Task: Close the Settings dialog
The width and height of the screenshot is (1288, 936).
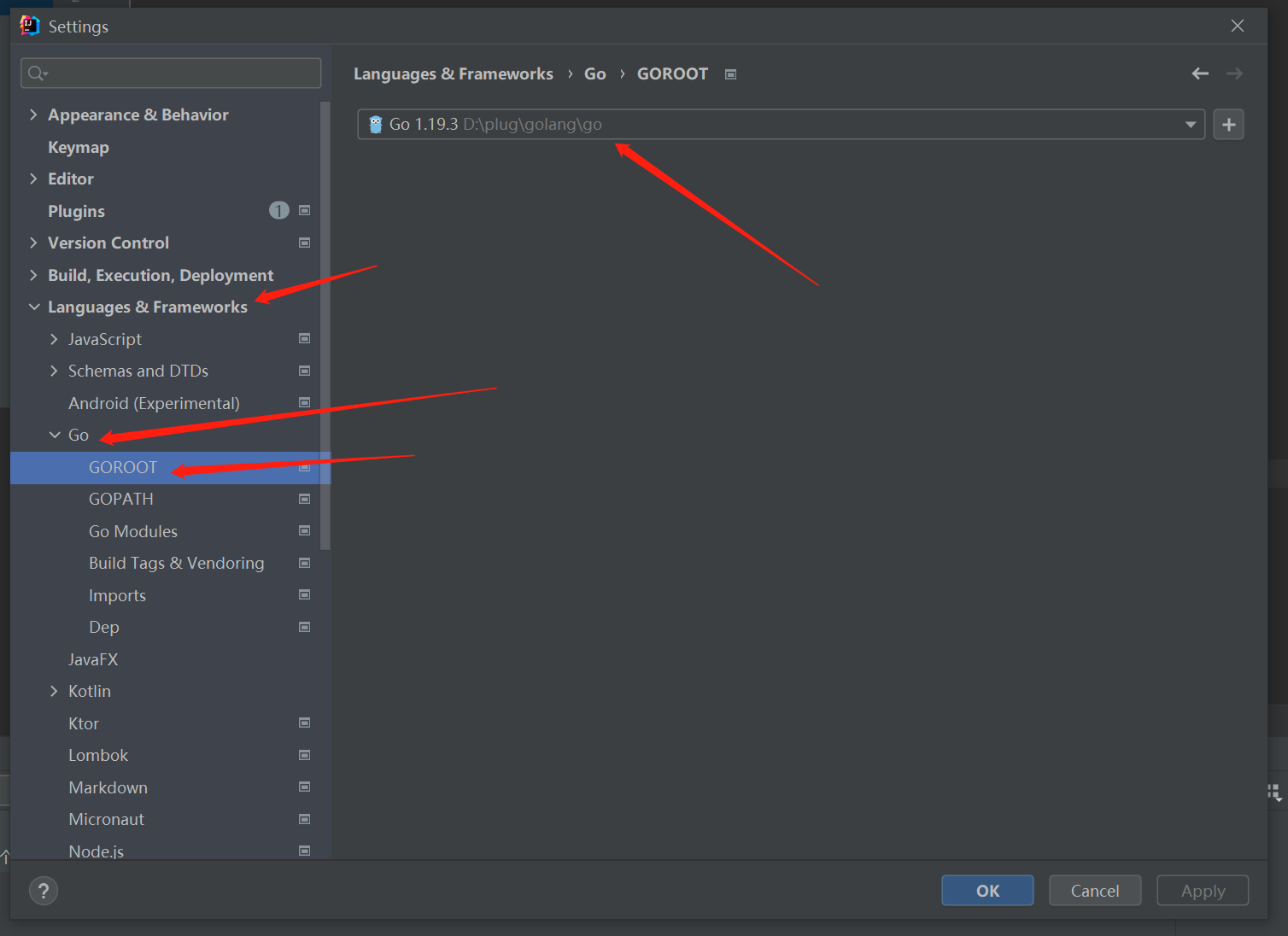Action: [x=1238, y=26]
